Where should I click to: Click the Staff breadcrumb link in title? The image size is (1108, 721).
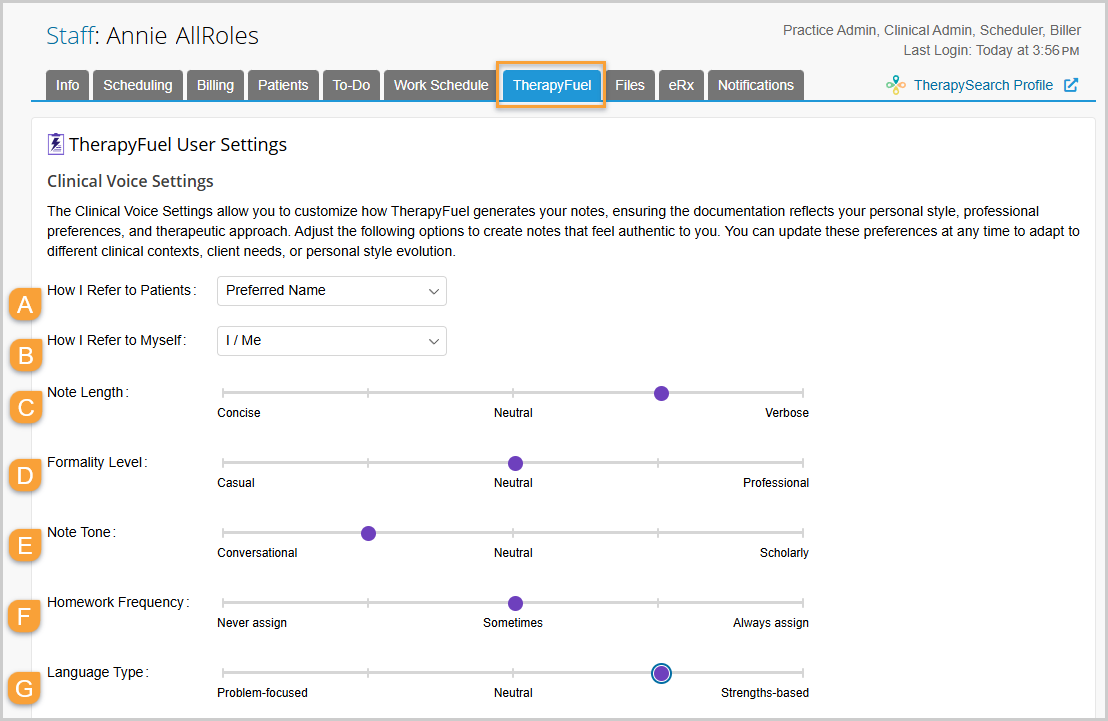[70, 35]
